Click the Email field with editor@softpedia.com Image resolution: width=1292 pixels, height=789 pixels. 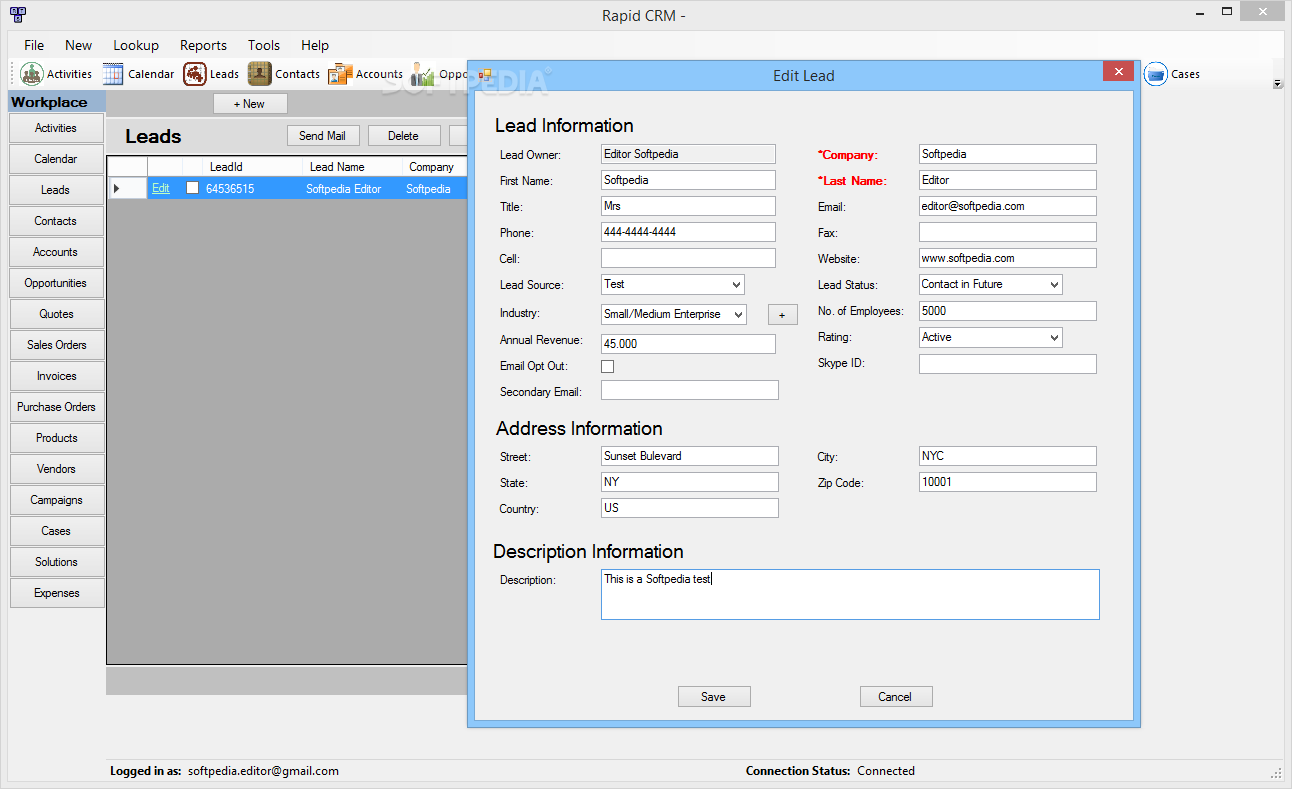point(1008,206)
